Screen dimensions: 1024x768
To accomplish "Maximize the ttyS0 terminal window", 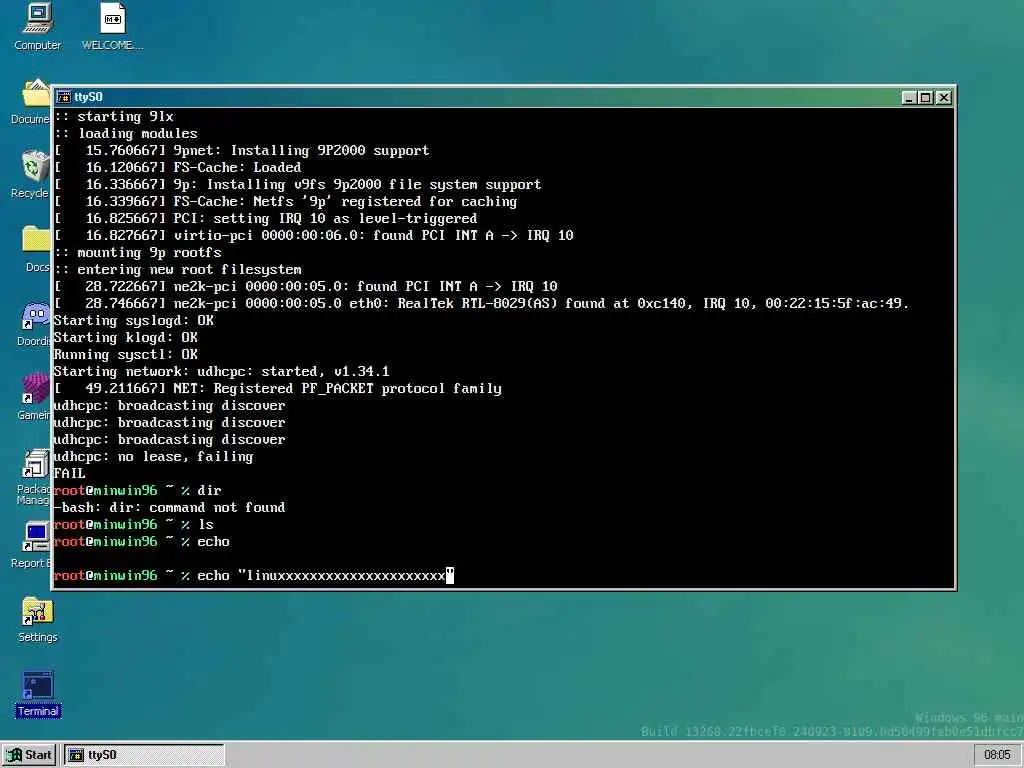I will pyautogui.click(x=925, y=98).
